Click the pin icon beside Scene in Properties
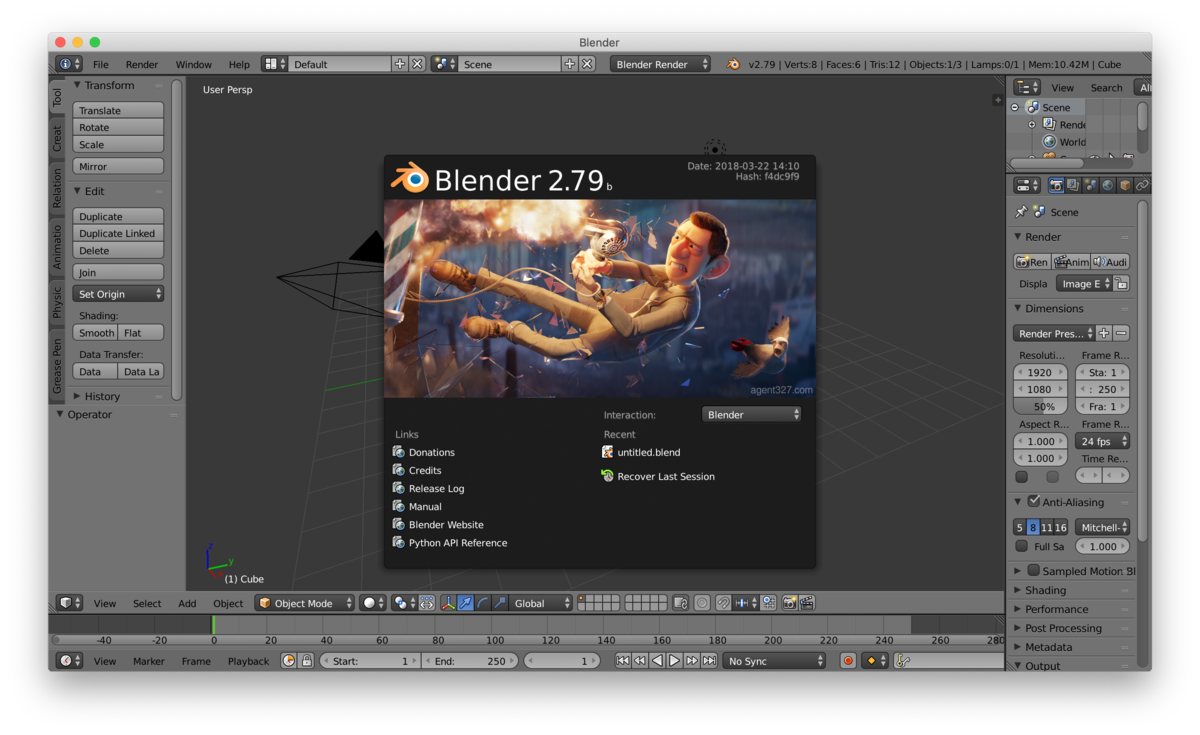This screenshot has width=1200, height=735. click(1021, 212)
